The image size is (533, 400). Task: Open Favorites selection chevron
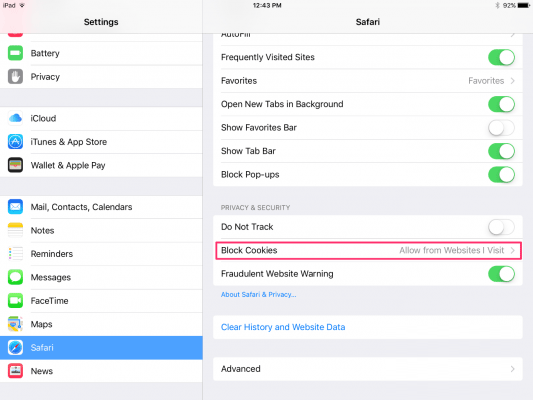(x=513, y=81)
